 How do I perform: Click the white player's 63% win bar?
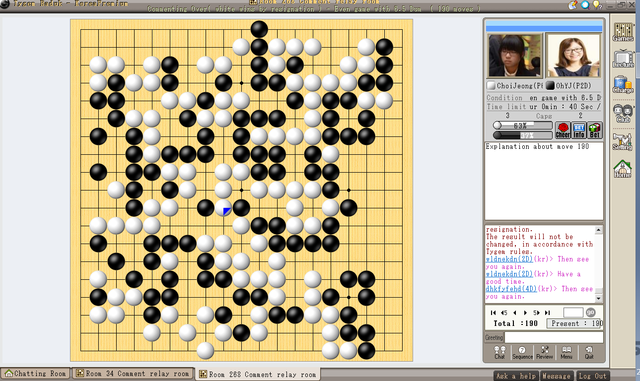pos(523,125)
